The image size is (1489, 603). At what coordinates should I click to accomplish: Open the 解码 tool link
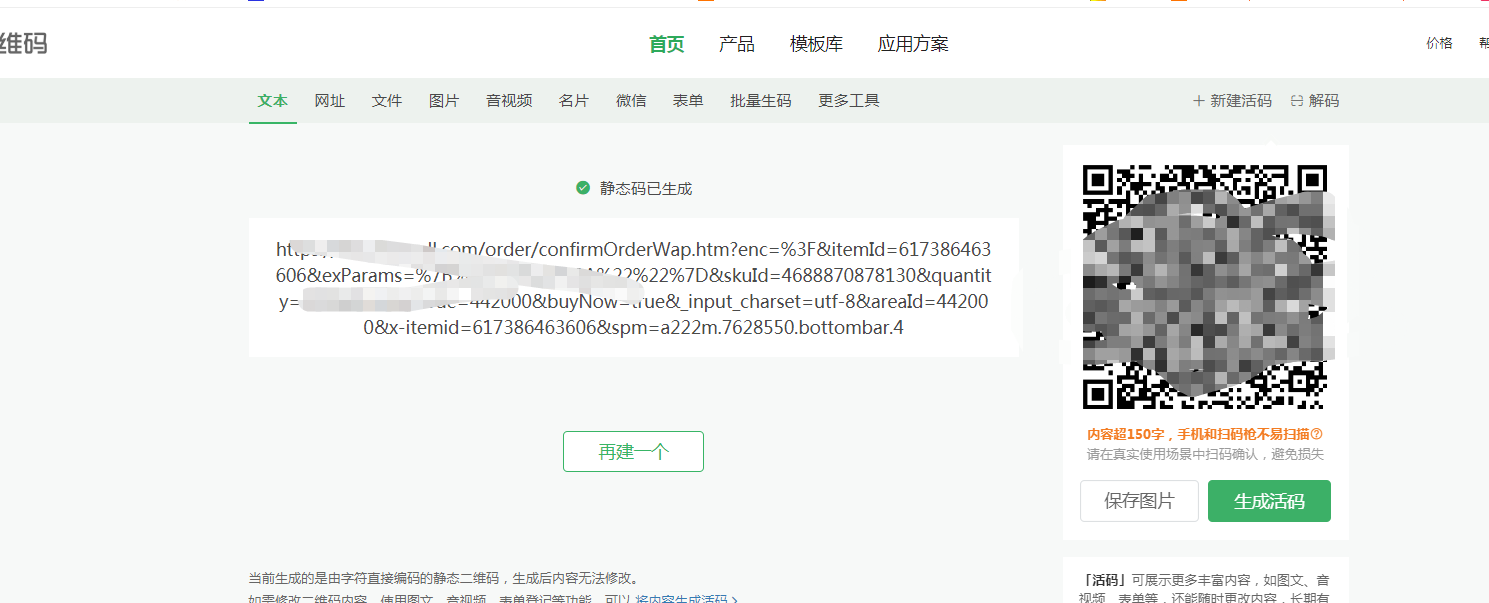[x=1315, y=101]
